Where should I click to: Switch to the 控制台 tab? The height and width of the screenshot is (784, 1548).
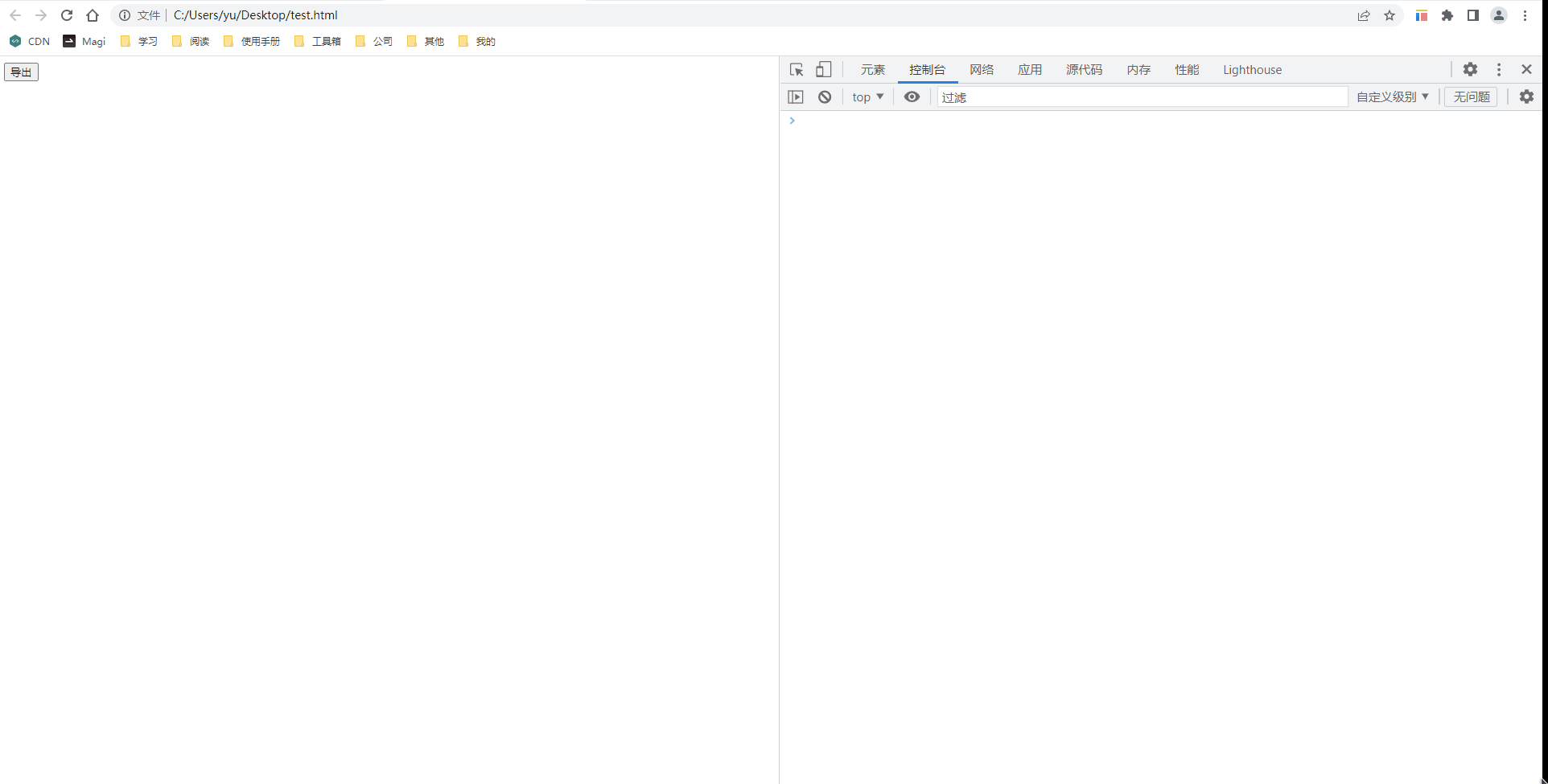(x=928, y=70)
